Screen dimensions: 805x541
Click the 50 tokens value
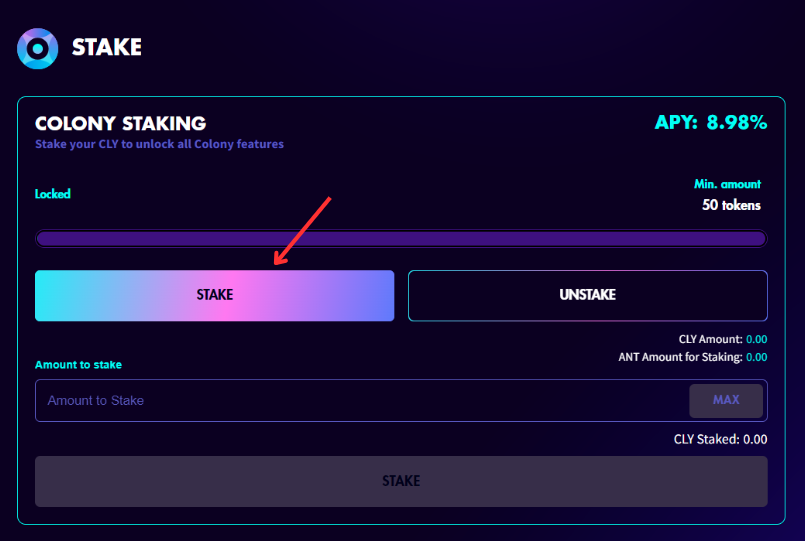(x=732, y=205)
